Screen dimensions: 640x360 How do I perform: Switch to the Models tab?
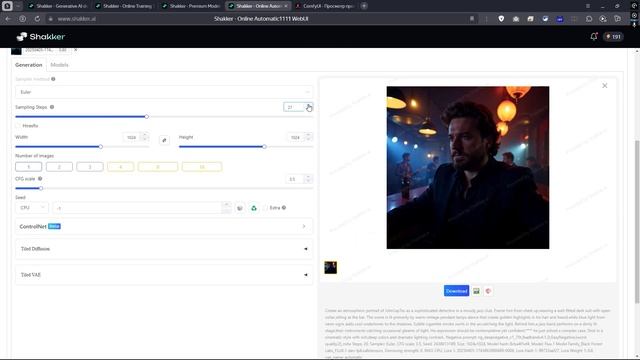pos(59,65)
